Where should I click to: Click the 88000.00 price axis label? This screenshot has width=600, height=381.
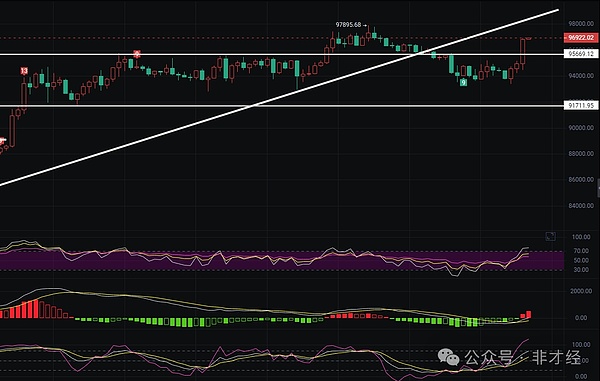[x=581, y=154]
